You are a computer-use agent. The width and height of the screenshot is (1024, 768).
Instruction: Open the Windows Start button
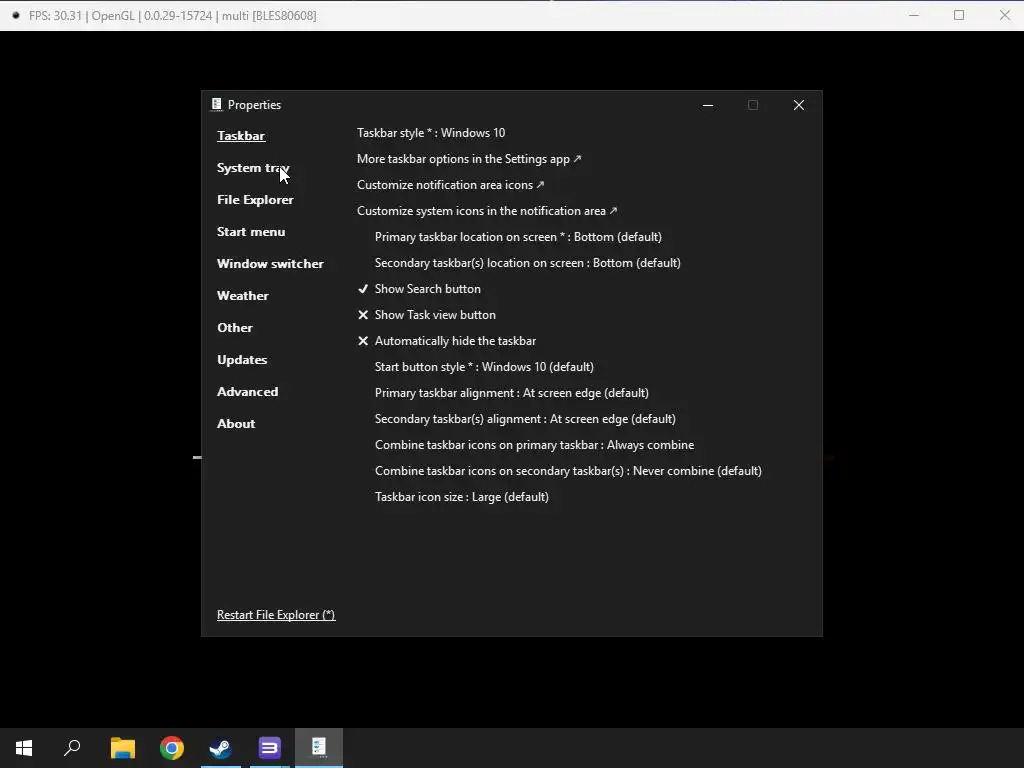click(24, 748)
